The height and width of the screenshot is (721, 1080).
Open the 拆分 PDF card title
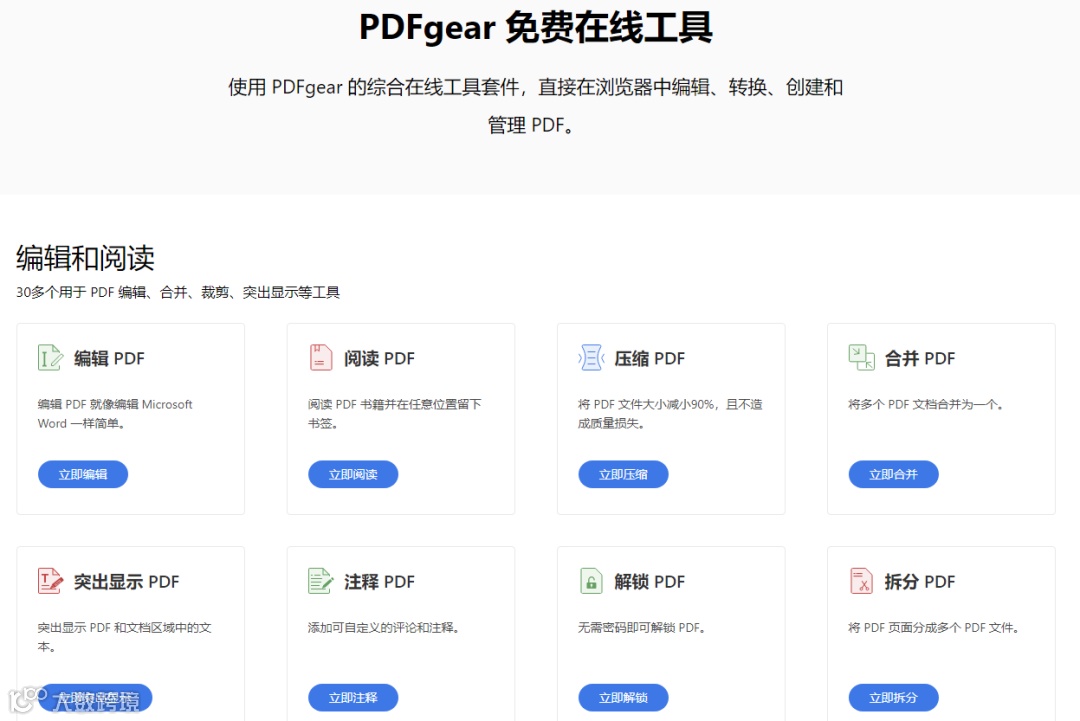[920, 582]
